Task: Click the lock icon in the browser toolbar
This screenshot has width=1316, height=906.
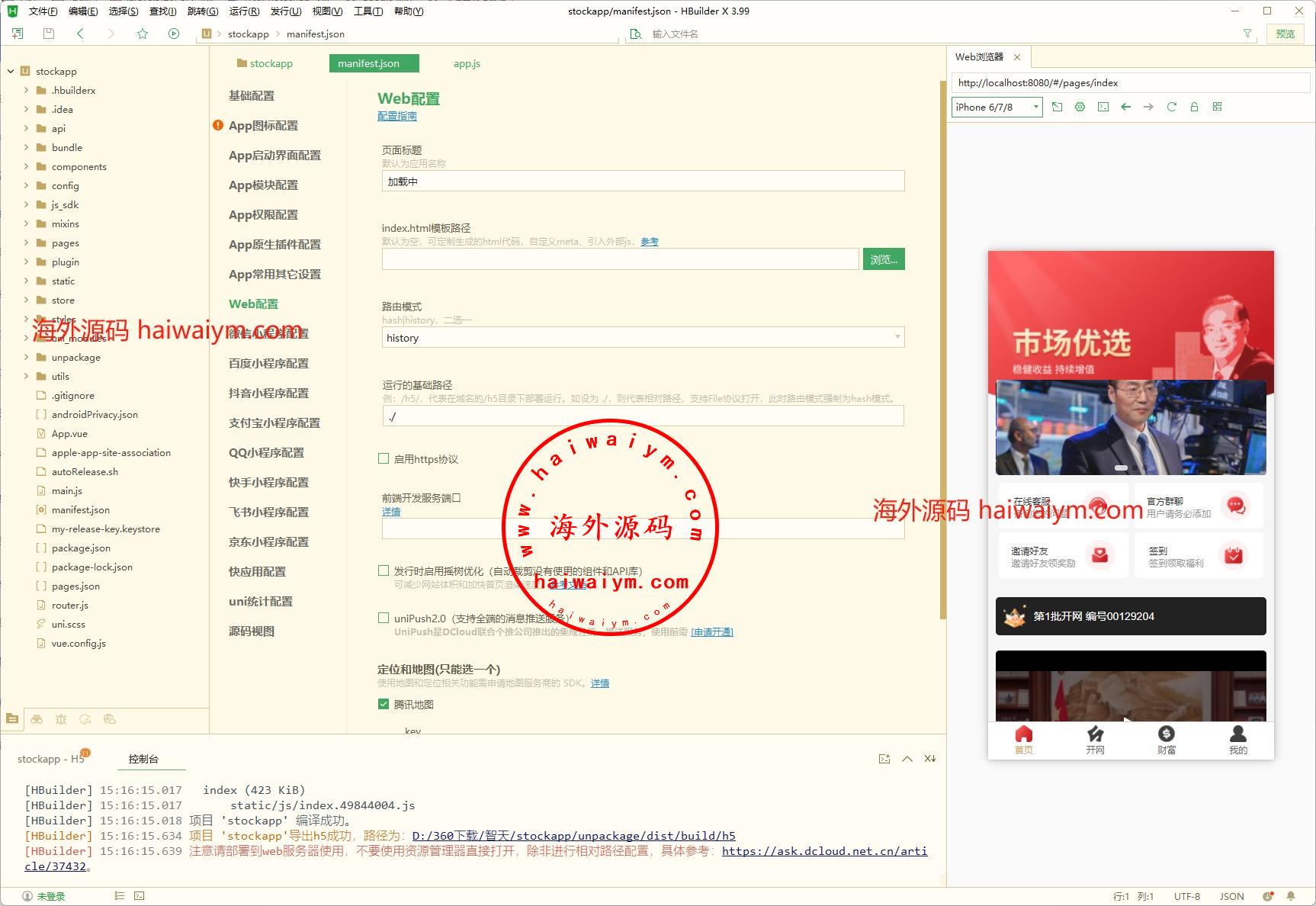Action: click(1194, 108)
